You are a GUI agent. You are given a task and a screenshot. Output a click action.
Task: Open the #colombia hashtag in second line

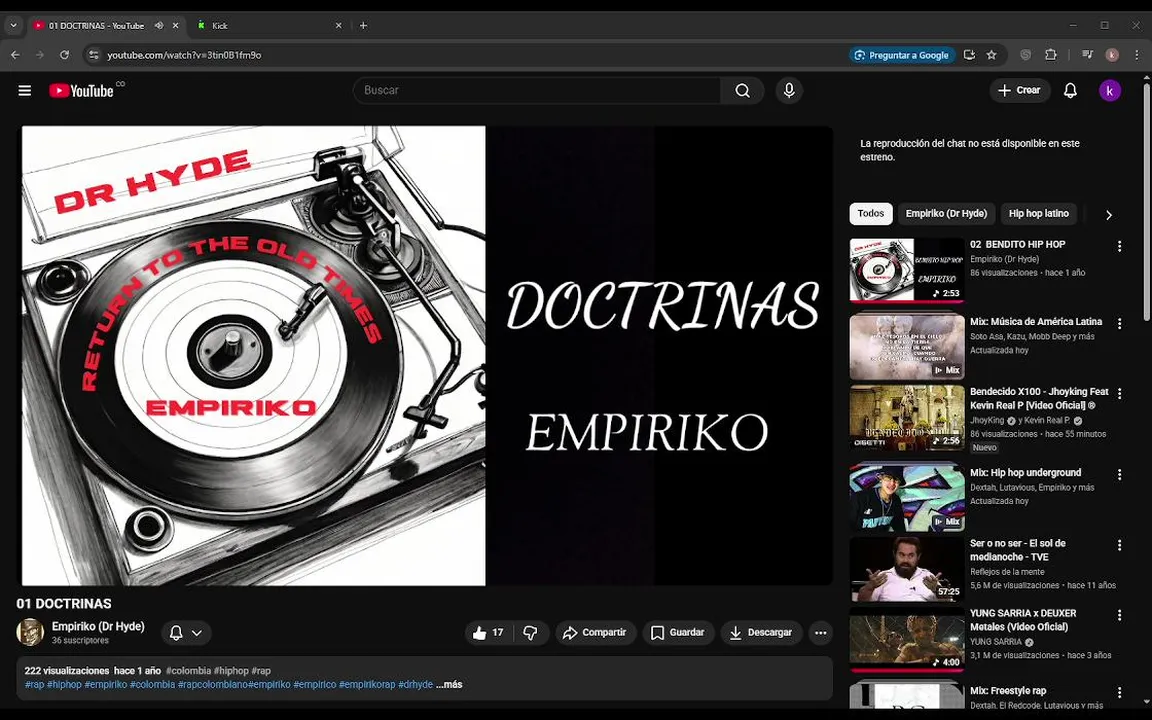click(x=152, y=685)
